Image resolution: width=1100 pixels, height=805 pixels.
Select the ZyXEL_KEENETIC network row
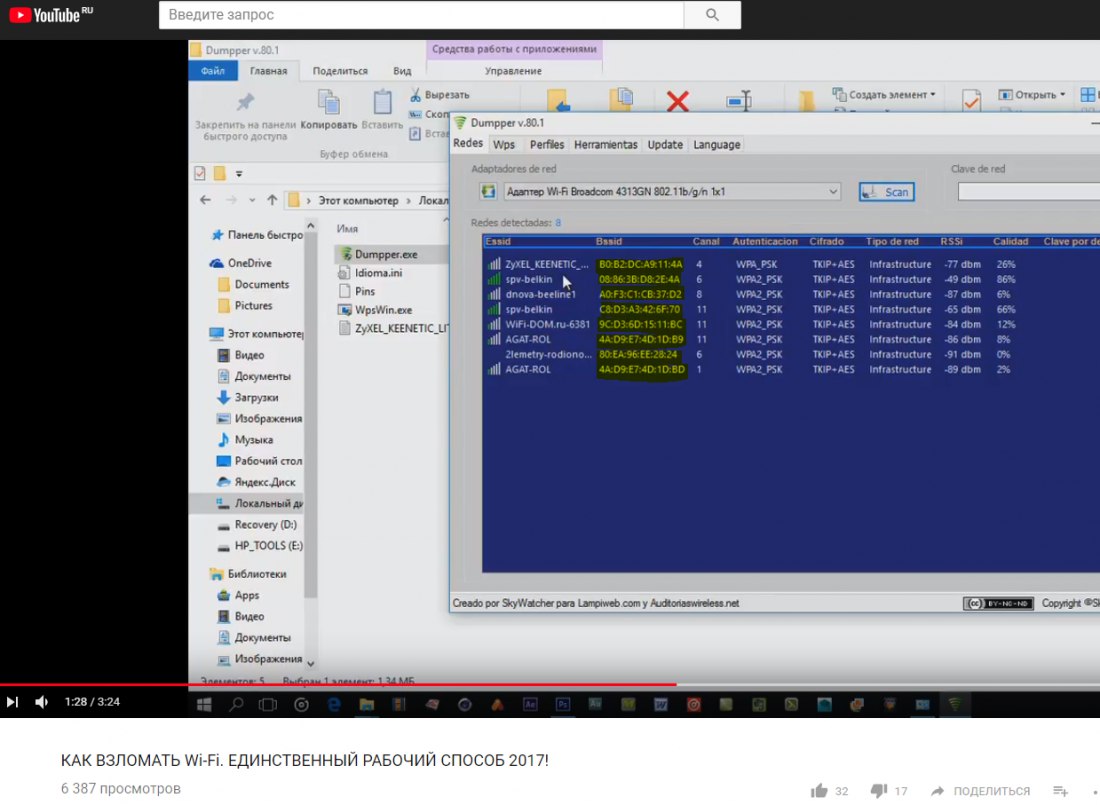(x=791, y=265)
